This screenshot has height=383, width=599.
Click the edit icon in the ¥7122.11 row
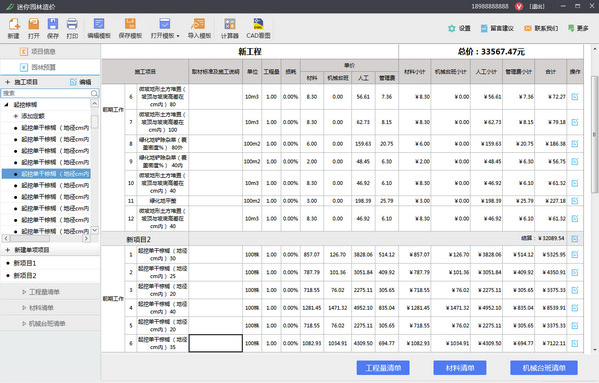[575, 343]
